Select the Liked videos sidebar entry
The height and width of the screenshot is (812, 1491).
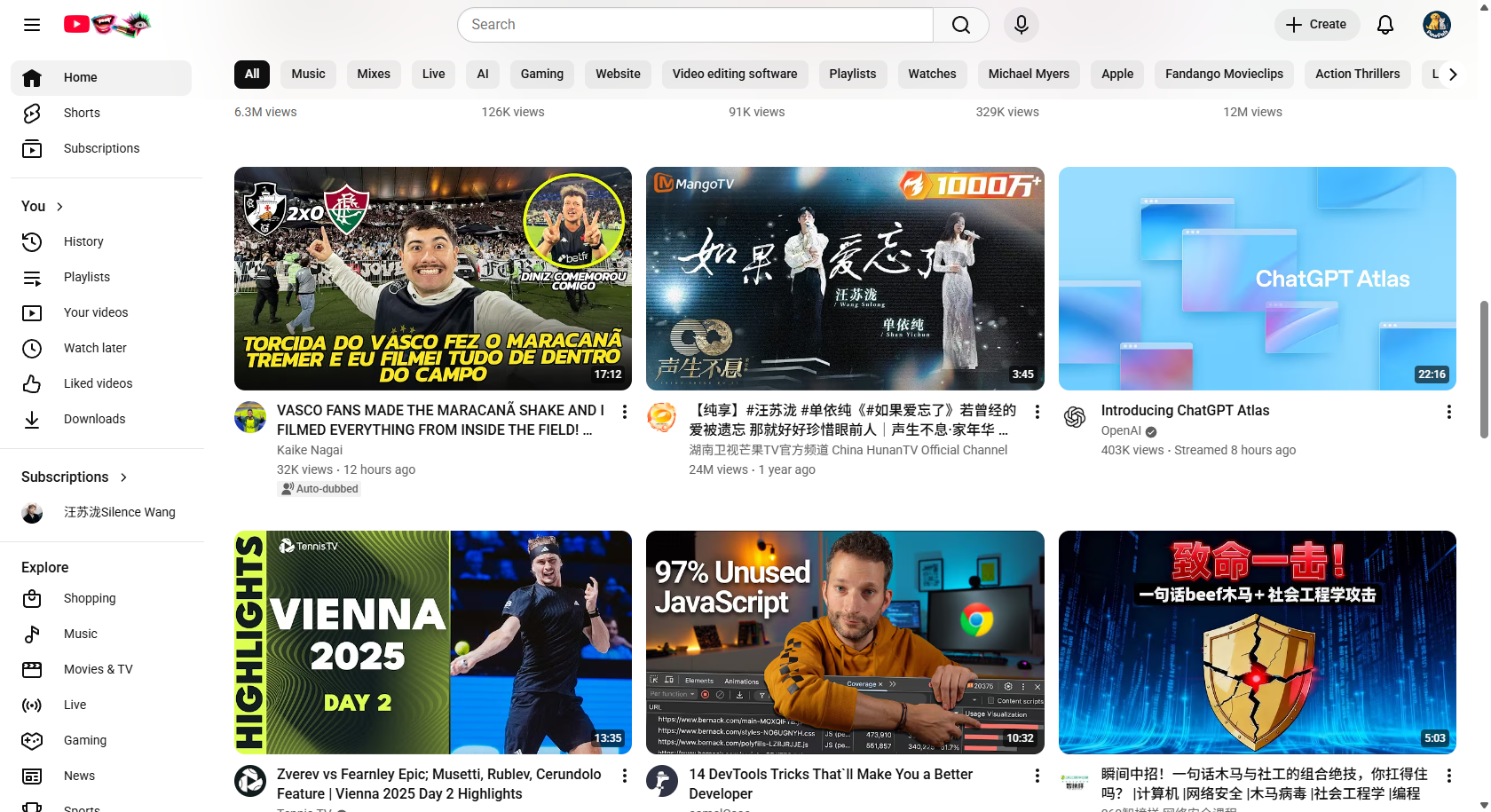(97, 383)
